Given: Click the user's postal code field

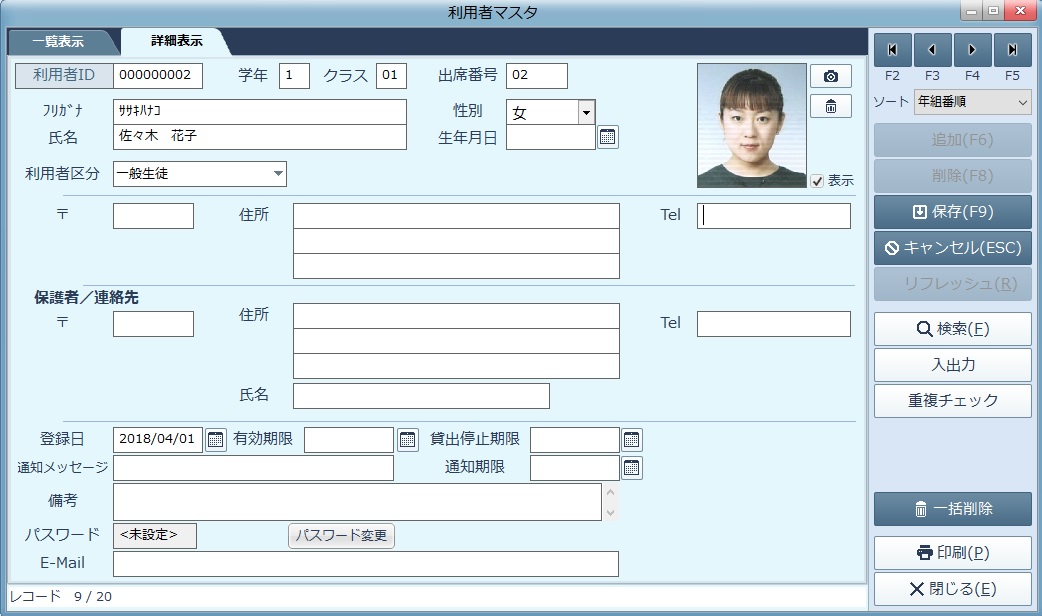Looking at the screenshot, I should pos(154,216).
